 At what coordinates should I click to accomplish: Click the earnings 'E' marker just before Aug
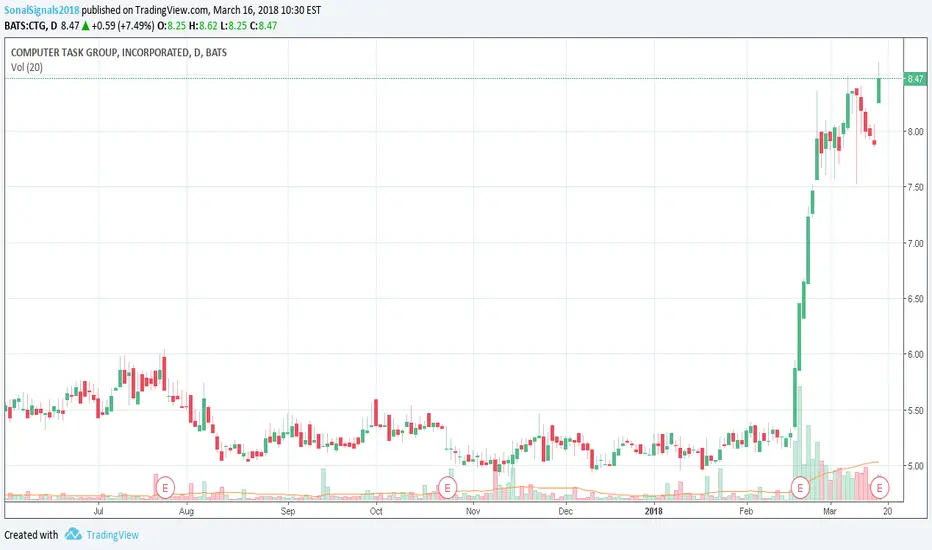[x=165, y=488]
